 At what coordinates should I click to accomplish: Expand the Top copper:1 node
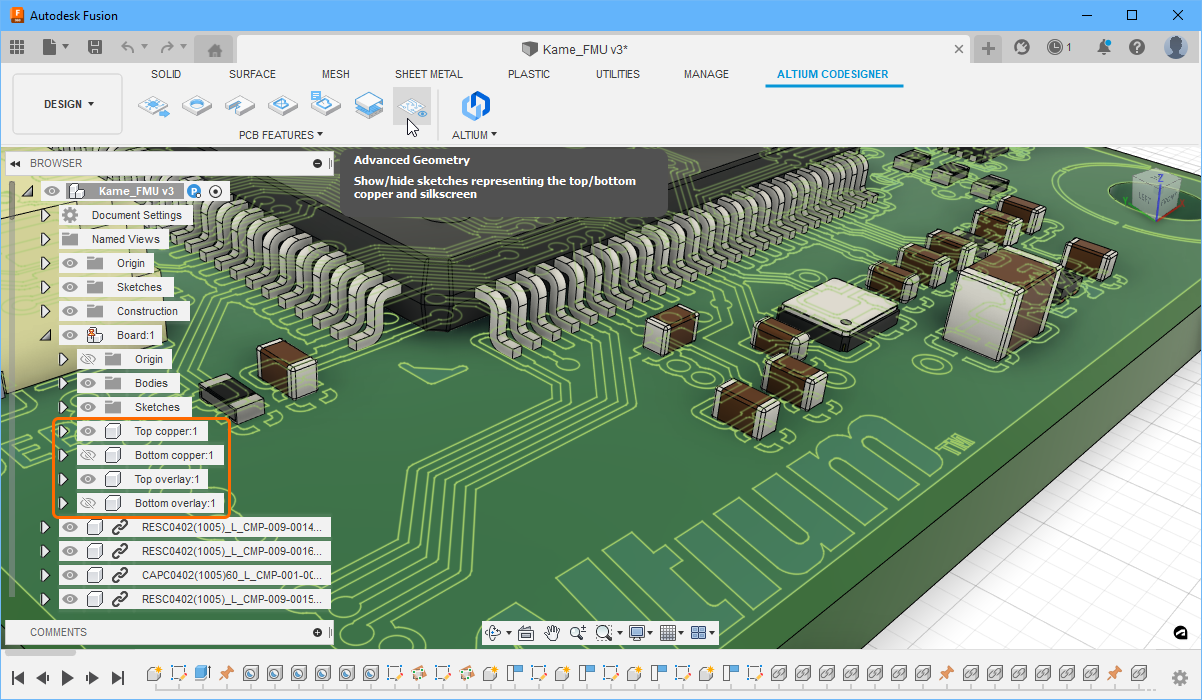click(x=63, y=431)
